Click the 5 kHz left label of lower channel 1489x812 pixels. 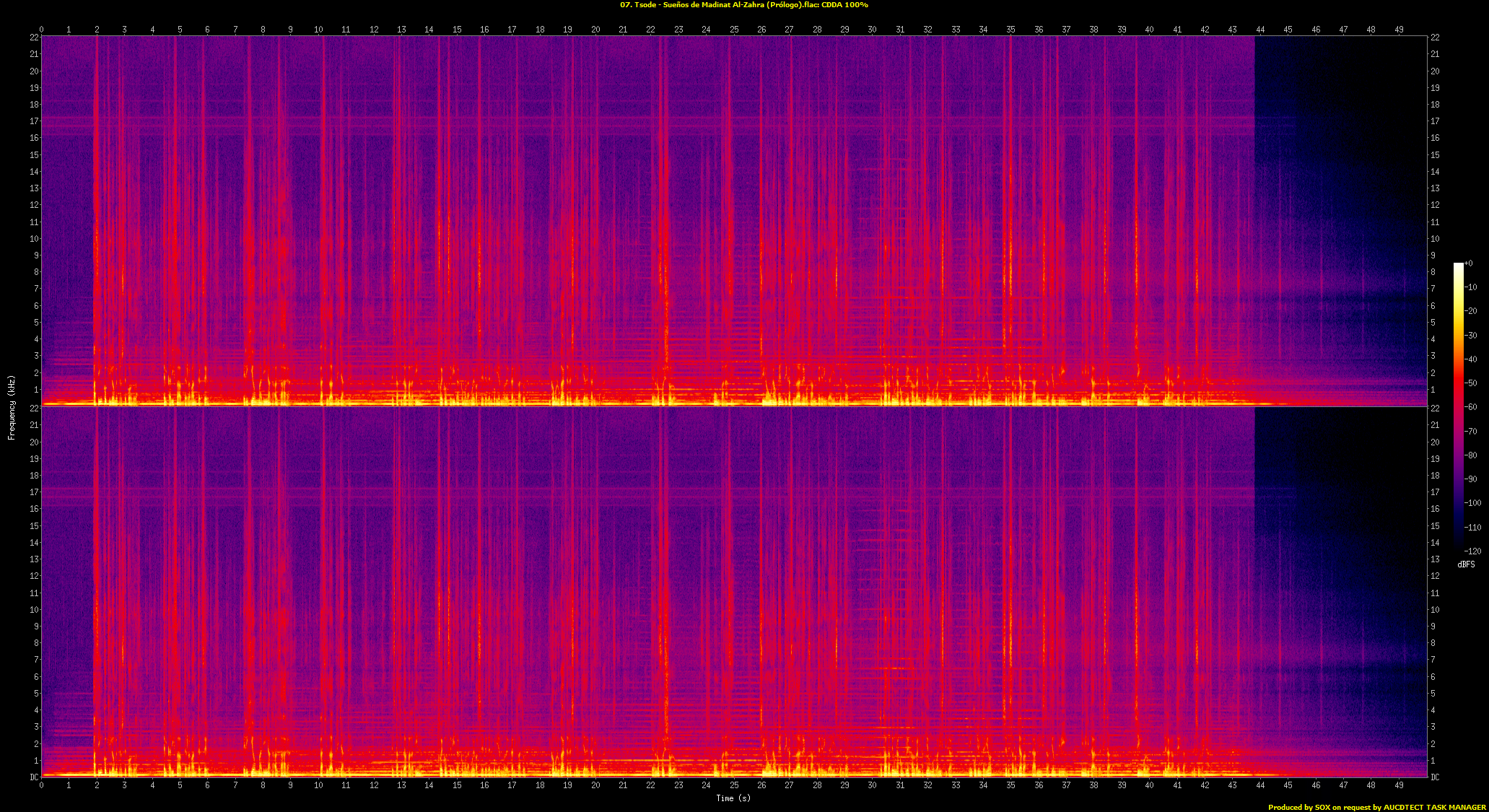click(x=36, y=694)
